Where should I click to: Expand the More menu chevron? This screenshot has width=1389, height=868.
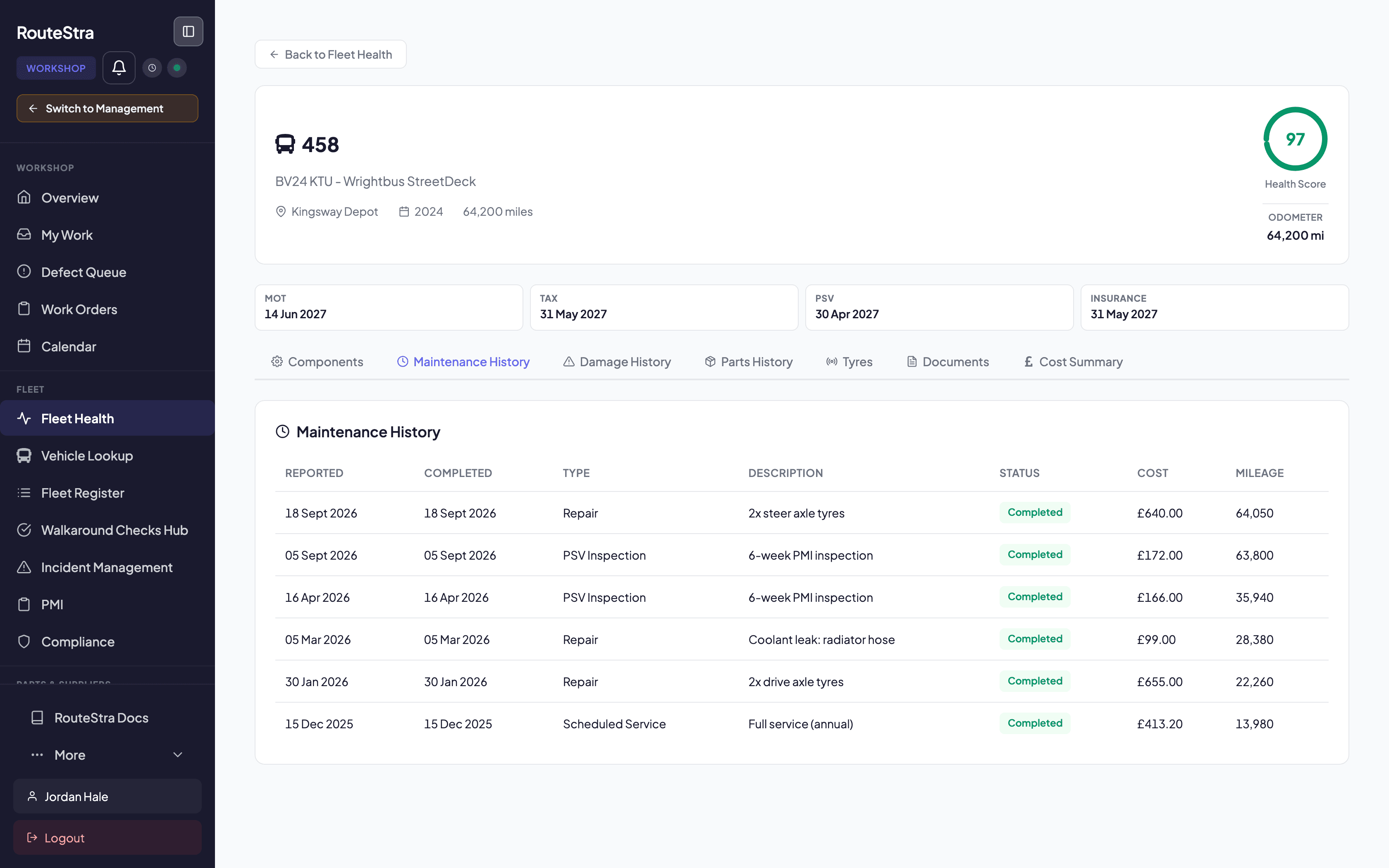(178, 755)
